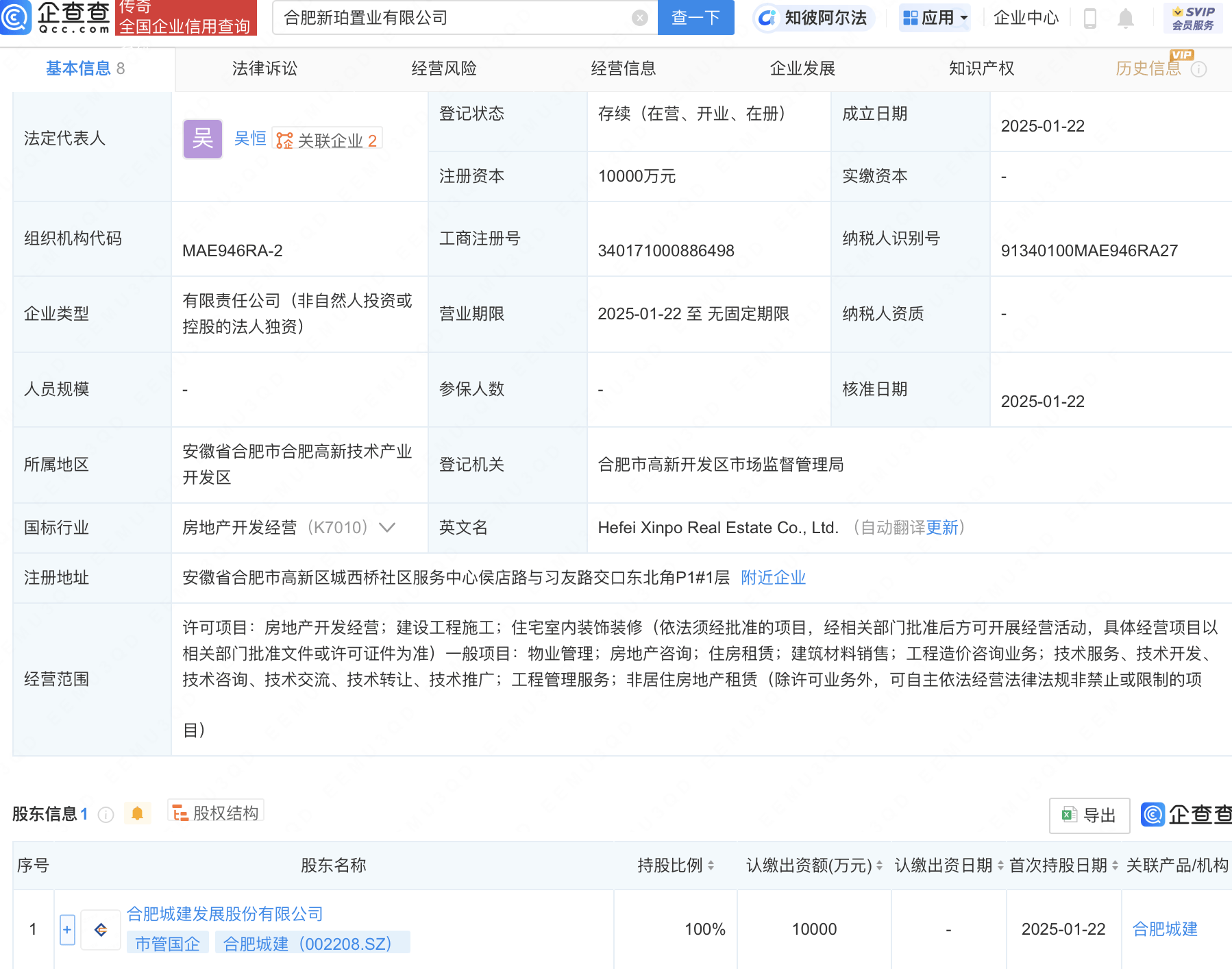This screenshot has height=969, width=1232.
Task: Select the 基本信息 tab
Action: click(x=86, y=69)
